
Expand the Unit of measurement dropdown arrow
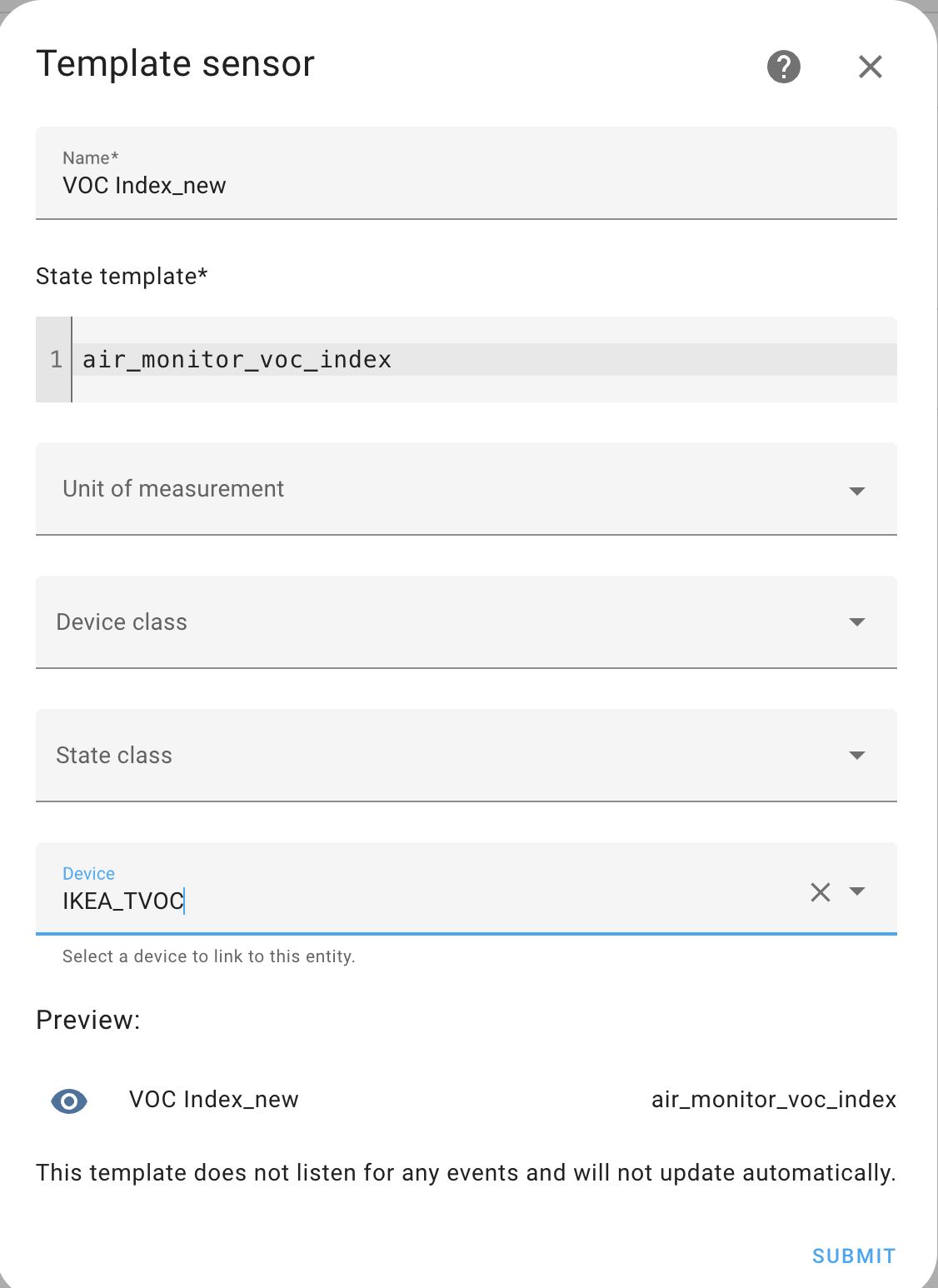856,490
